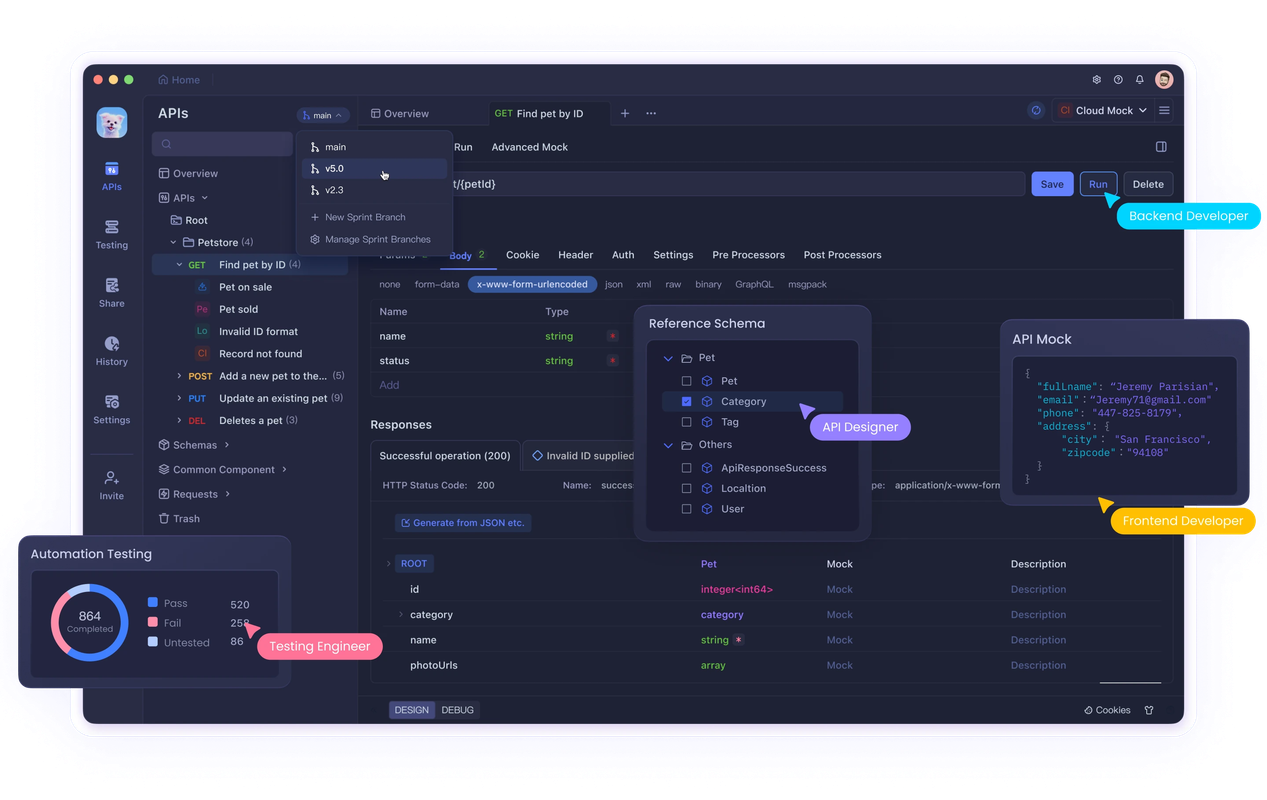The height and width of the screenshot is (800, 1267).
Task: Click the plus icon to add new tab
Action: pos(625,113)
